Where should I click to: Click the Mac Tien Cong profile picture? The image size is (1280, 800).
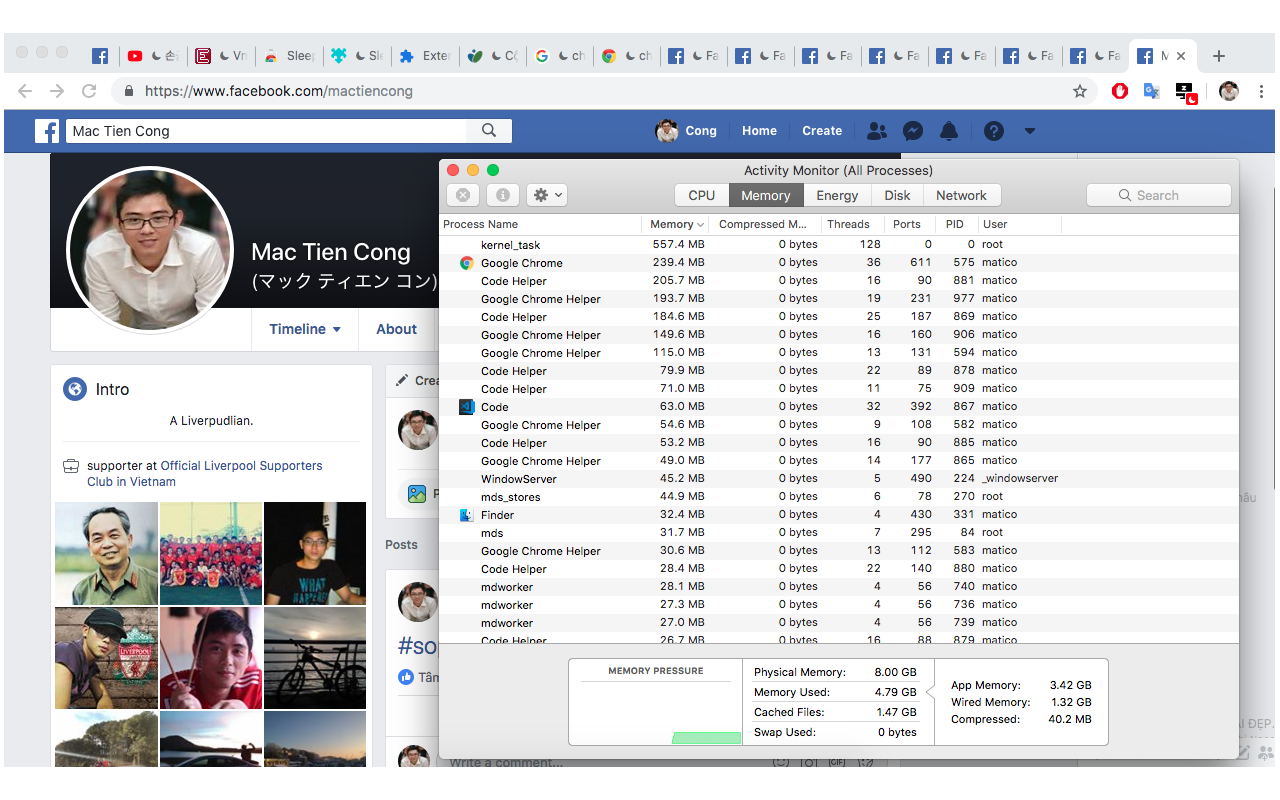pyautogui.click(x=150, y=250)
